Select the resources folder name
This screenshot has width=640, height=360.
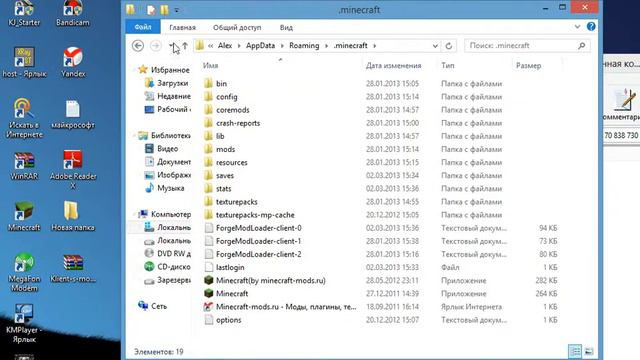pos(232,162)
